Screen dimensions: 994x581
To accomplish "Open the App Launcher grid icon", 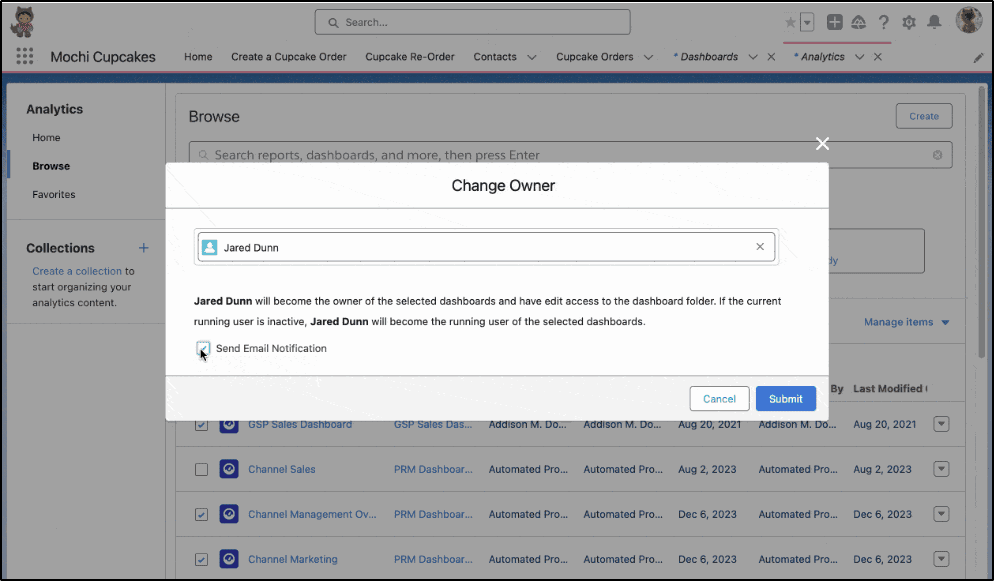I will click(25, 56).
